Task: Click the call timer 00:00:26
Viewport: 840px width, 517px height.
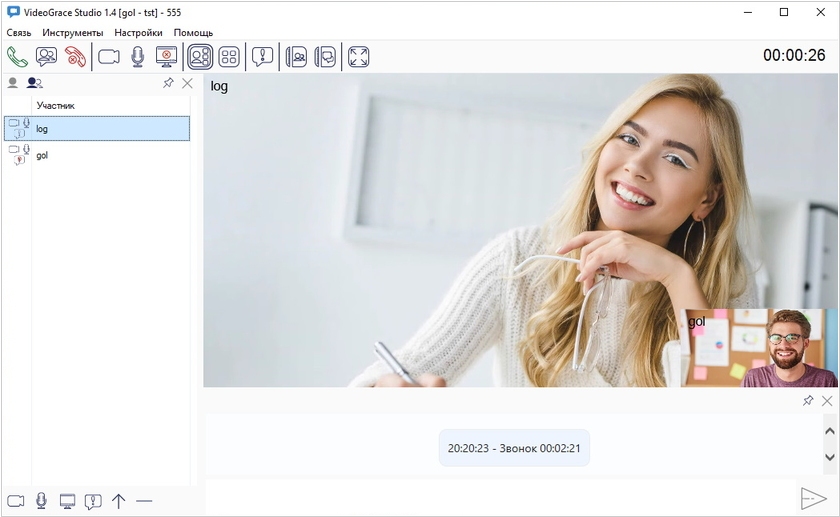Action: (x=794, y=55)
